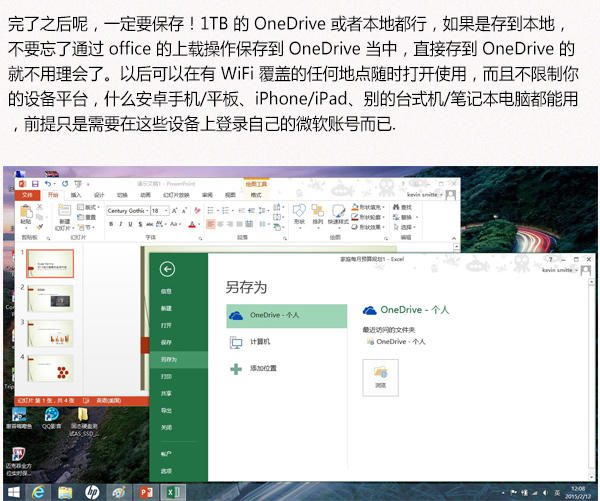Click the Undo arrow in PowerPoint's quick access toolbar
Viewport: 600px width, 501px height.
point(47,184)
